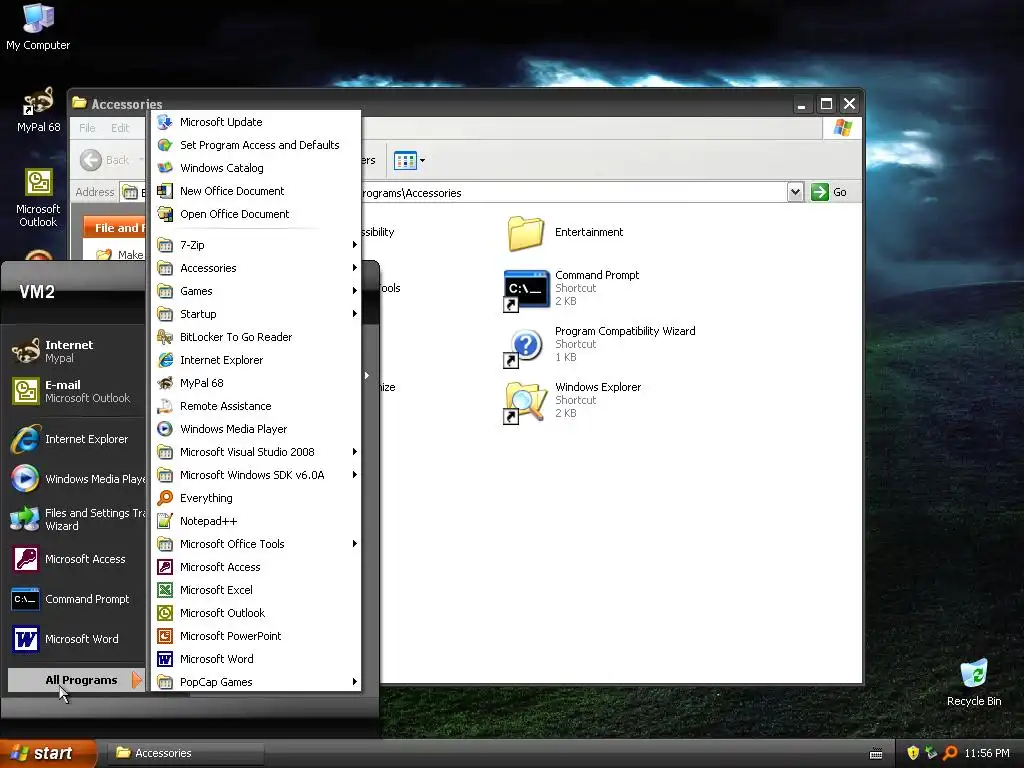The image size is (1024, 768).
Task: Launch MyPal 68 from programs list
Action: pyautogui.click(x=256, y=383)
